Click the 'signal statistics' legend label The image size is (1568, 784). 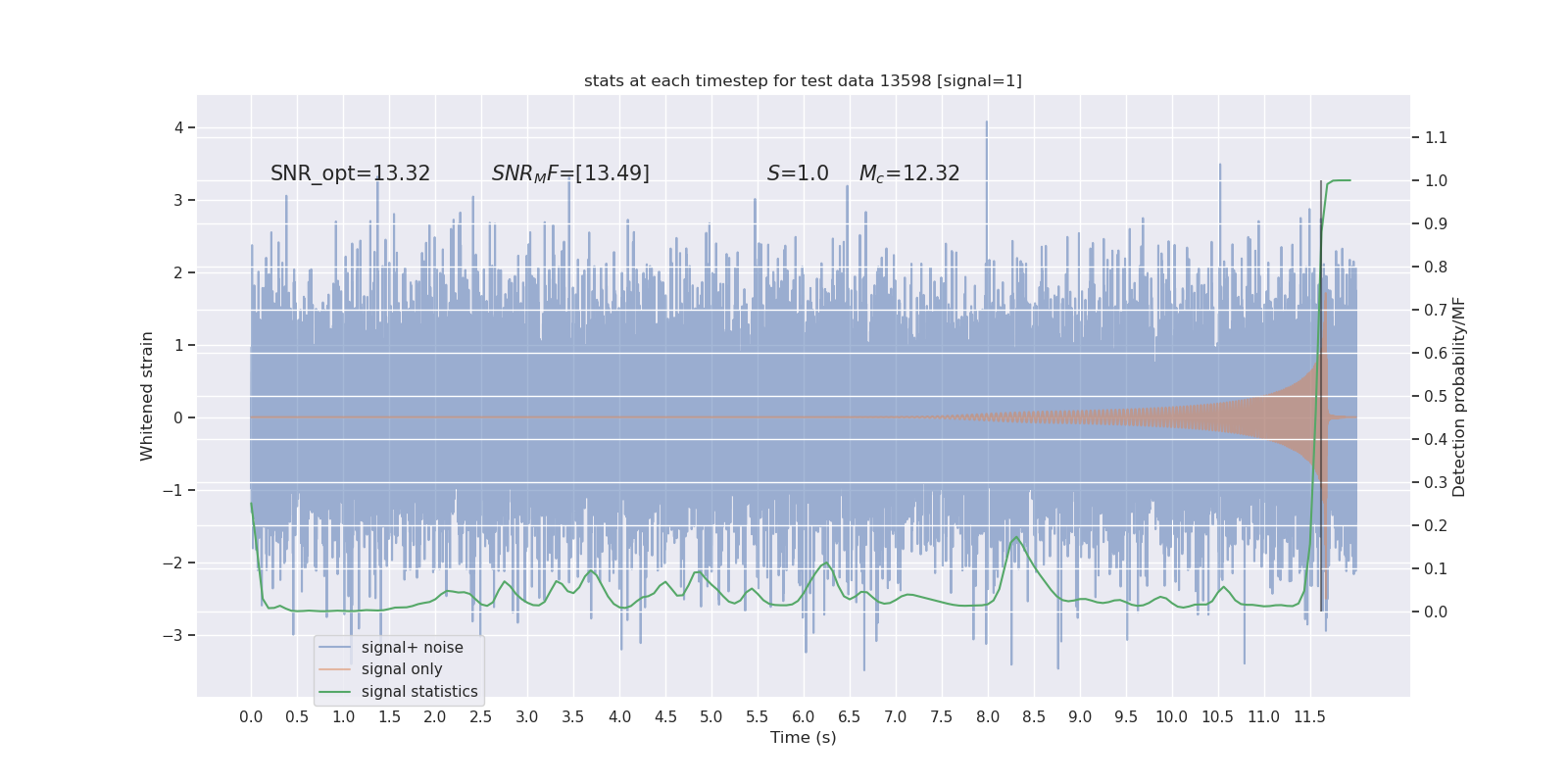(x=419, y=692)
